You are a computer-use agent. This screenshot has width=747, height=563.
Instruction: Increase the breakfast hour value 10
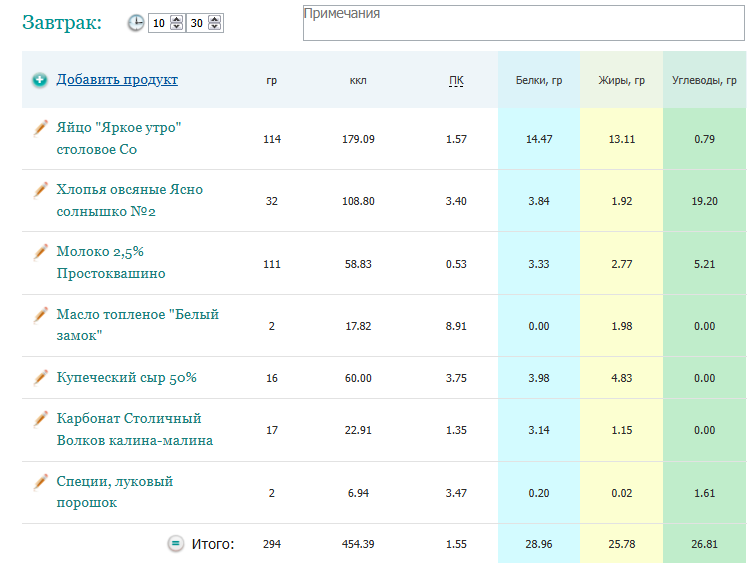[x=177, y=19]
